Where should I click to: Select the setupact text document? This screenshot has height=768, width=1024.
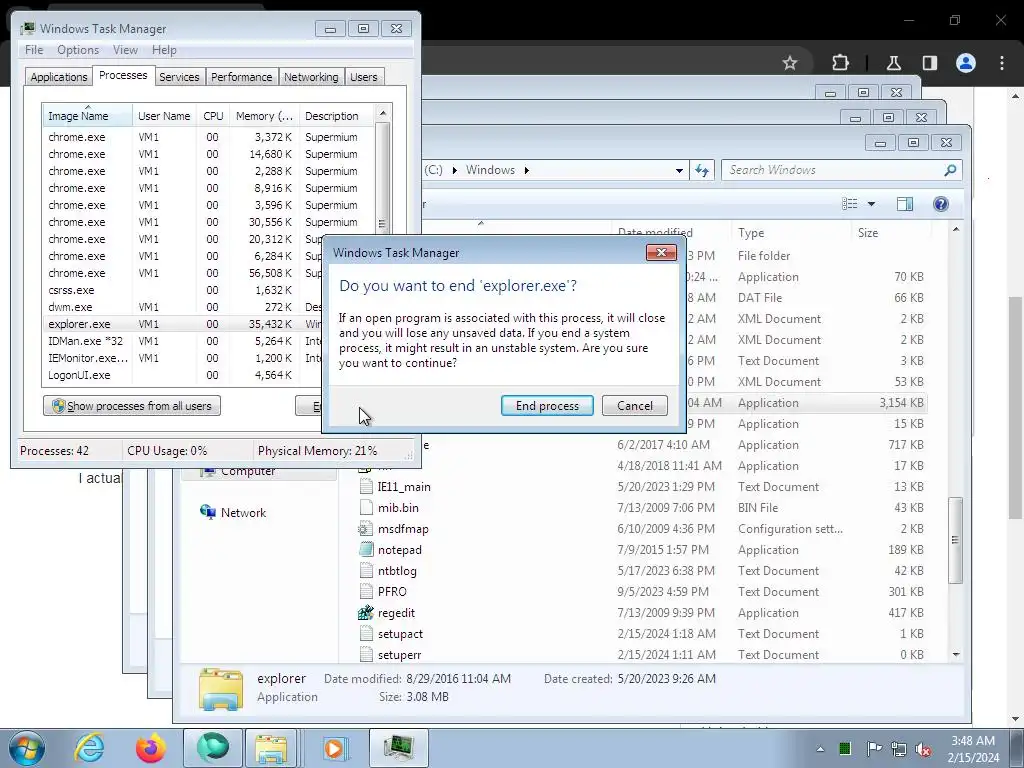[x=400, y=633]
